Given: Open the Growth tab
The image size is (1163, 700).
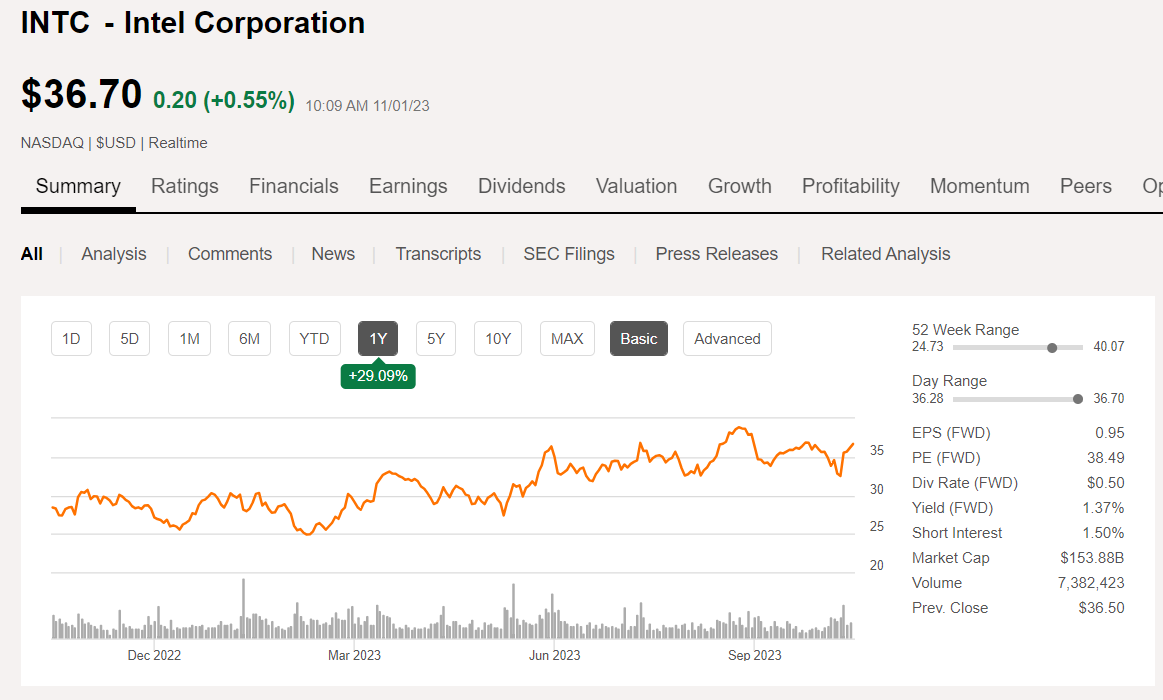Looking at the screenshot, I should tap(739, 186).
